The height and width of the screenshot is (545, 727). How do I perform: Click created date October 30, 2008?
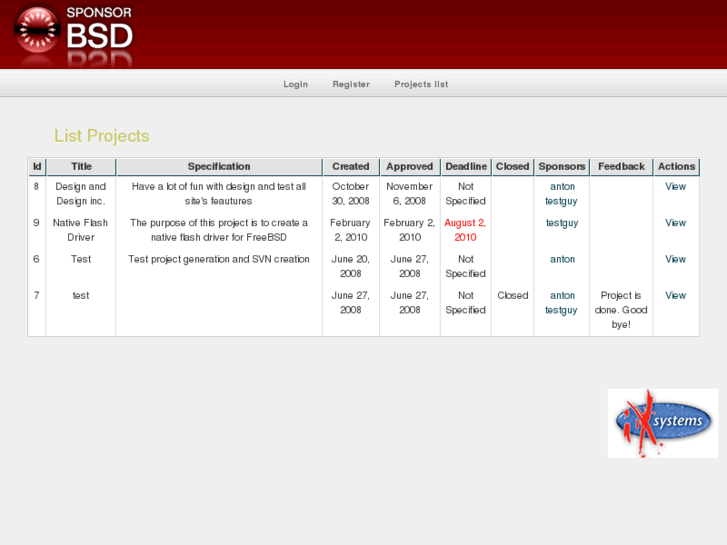351,194
